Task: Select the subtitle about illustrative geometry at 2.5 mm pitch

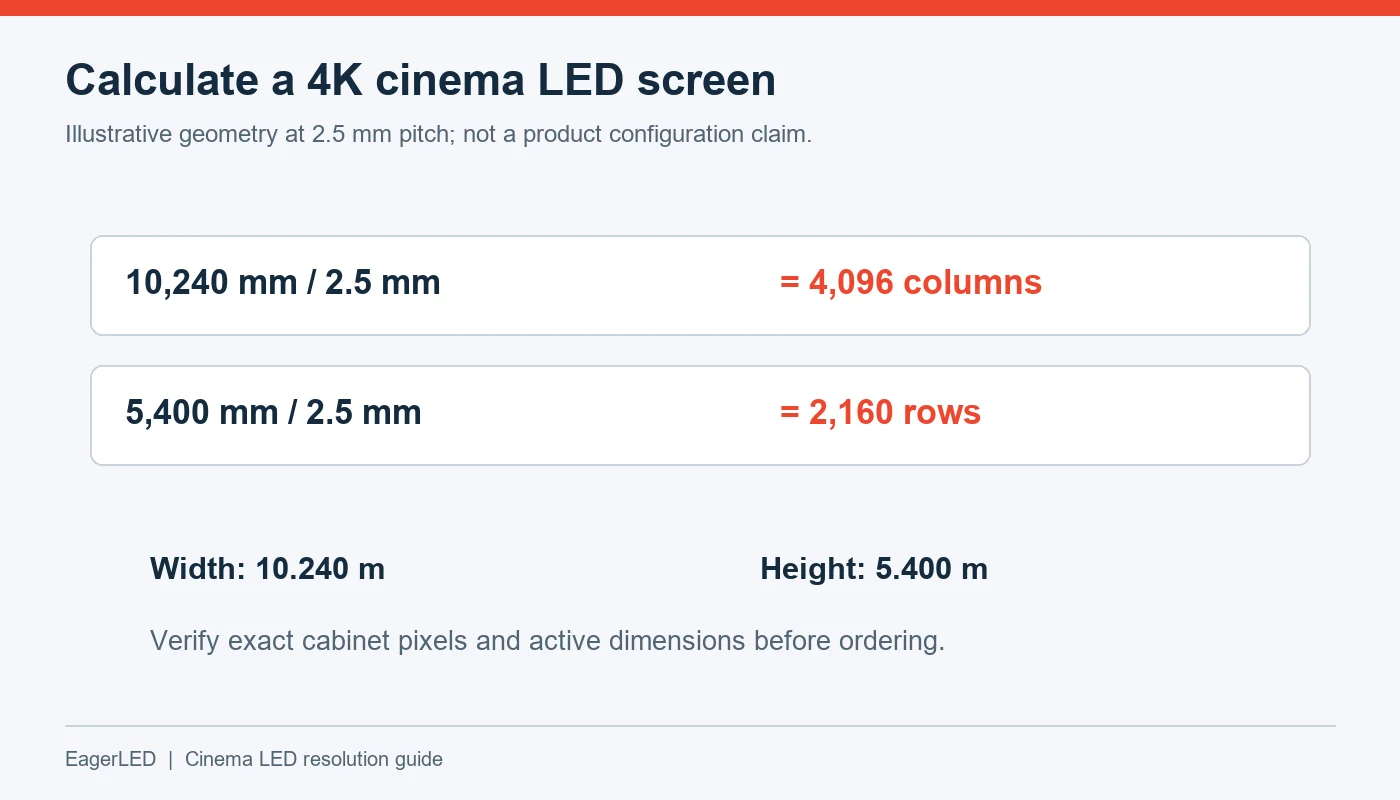Action: 438,134
